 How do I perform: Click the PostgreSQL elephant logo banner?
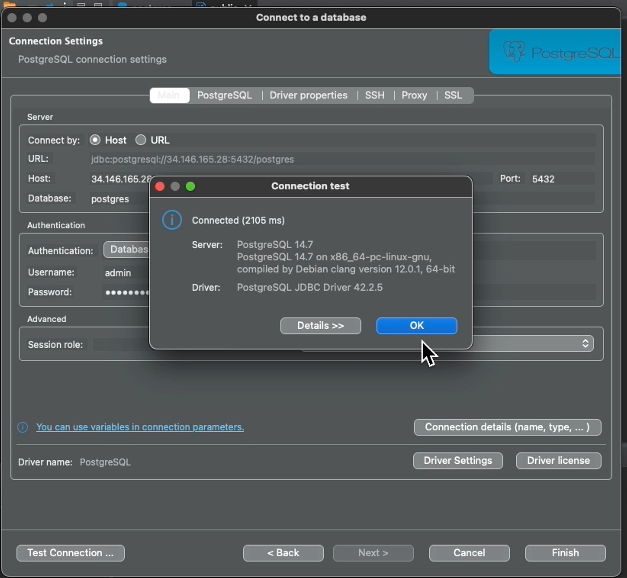pyautogui.click(x=555, y=52)
